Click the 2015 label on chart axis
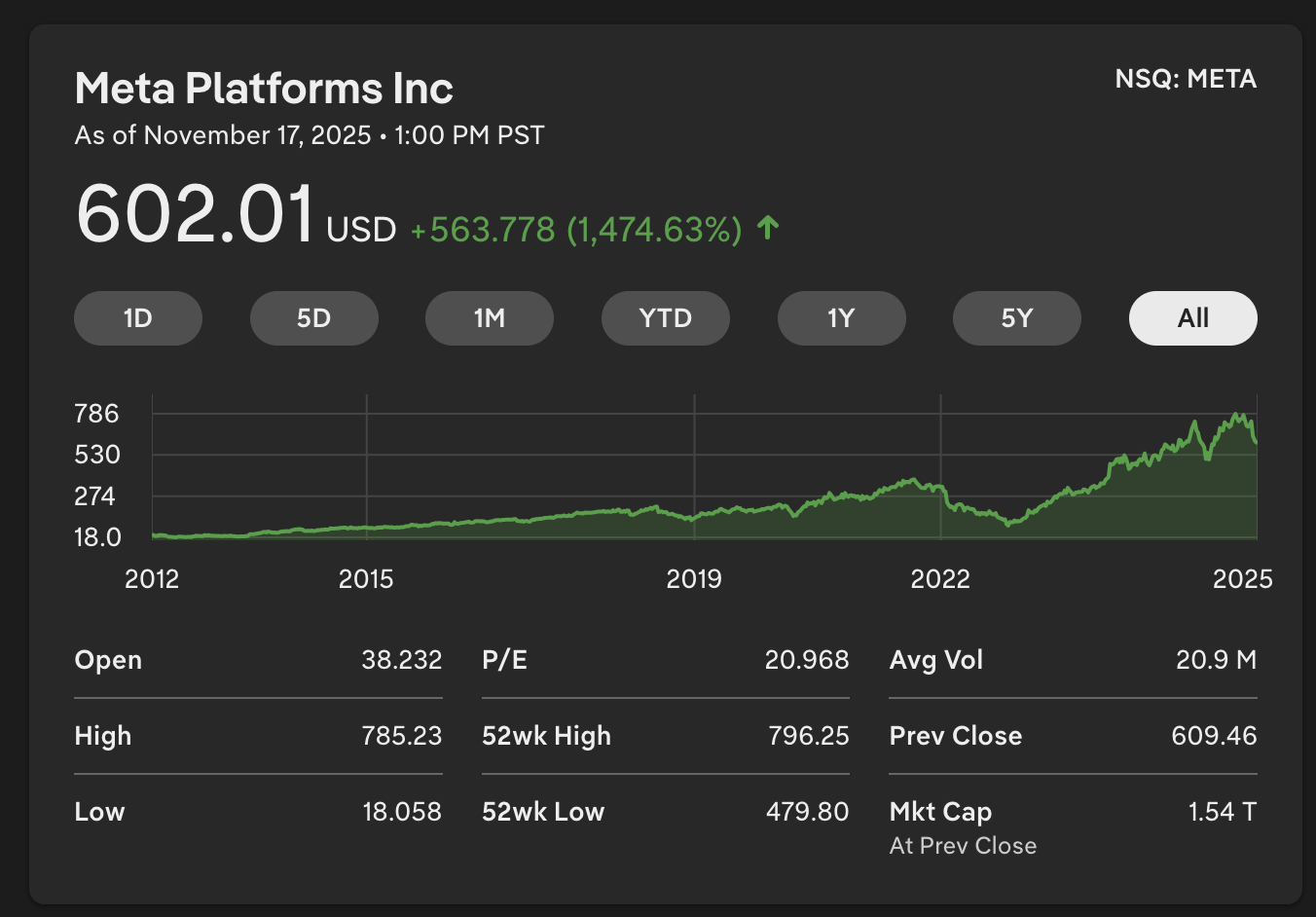Screen dimensions: 1316x917 click(366, 579)
